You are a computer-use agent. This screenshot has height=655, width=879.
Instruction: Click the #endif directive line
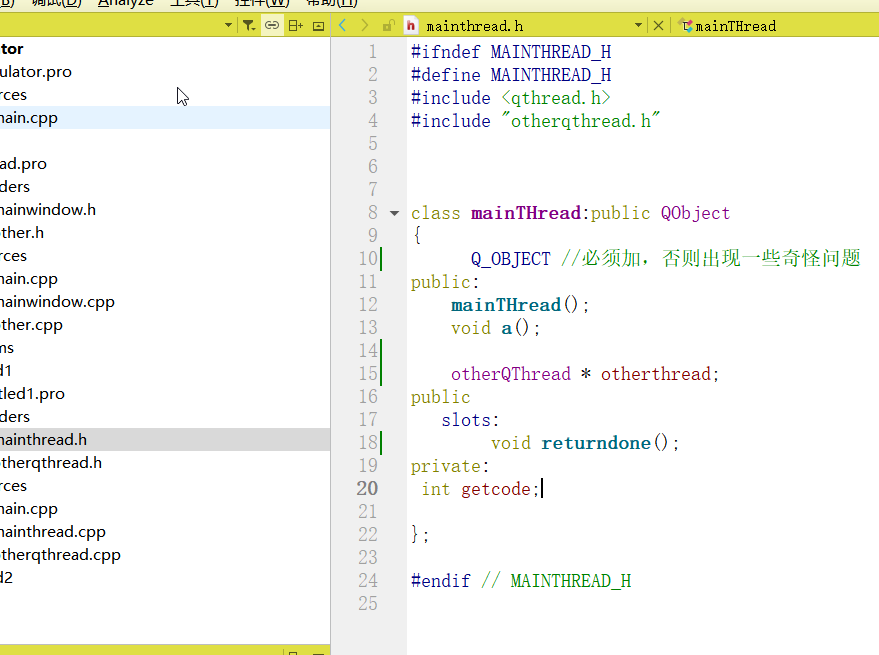(x=521, y=581)
